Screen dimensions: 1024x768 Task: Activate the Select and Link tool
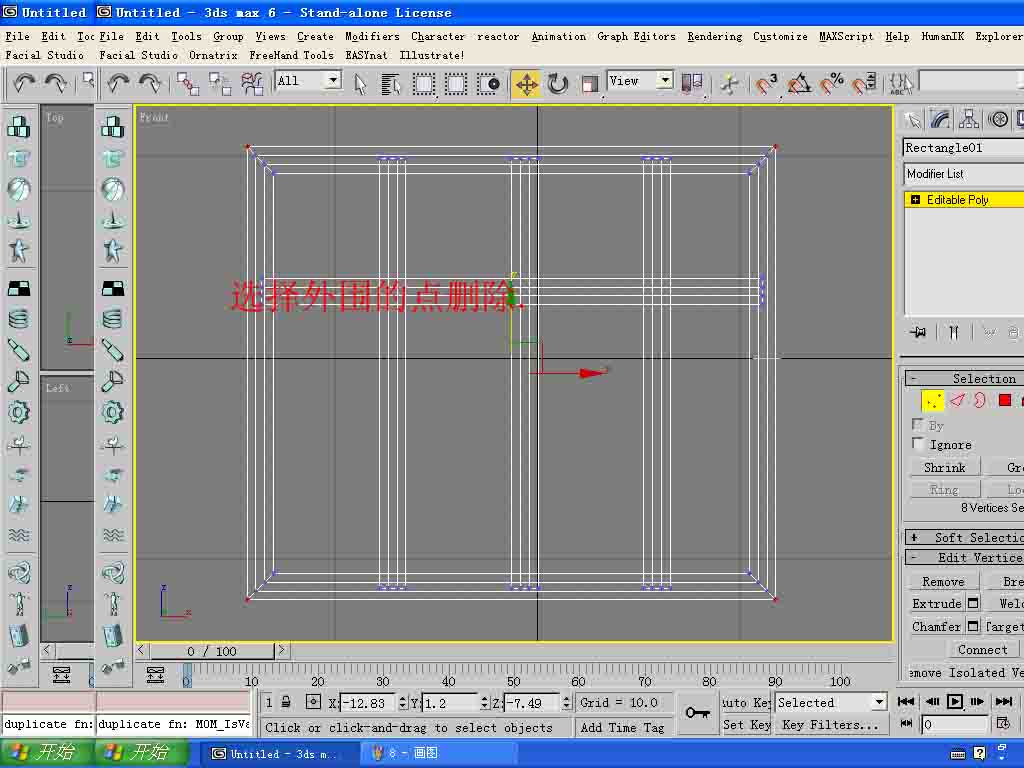pyautogui.click(x=187, y=84)
